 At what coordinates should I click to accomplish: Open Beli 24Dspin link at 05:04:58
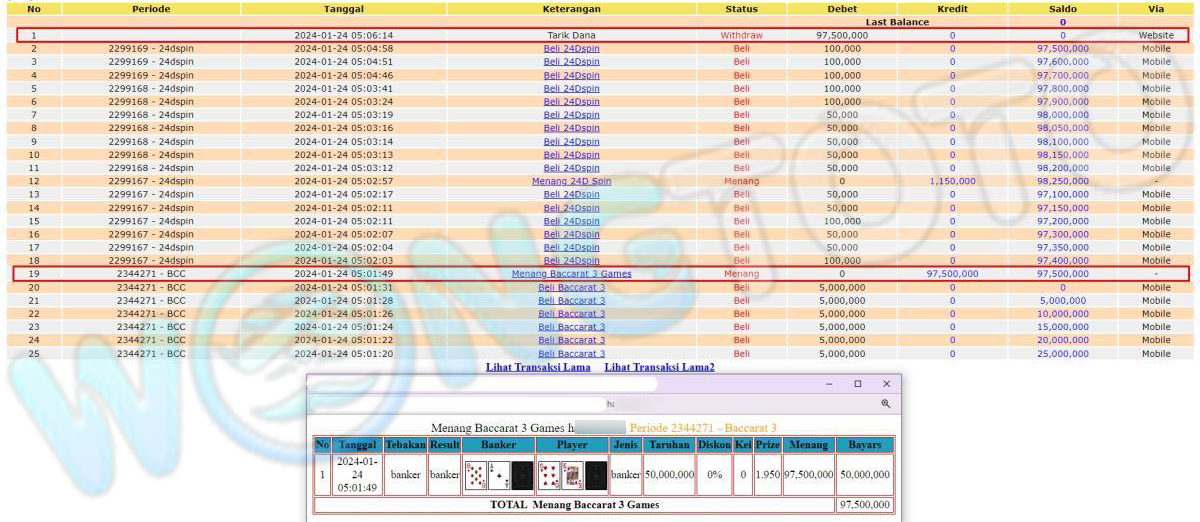pyautogui.click(x=571, y=48)
